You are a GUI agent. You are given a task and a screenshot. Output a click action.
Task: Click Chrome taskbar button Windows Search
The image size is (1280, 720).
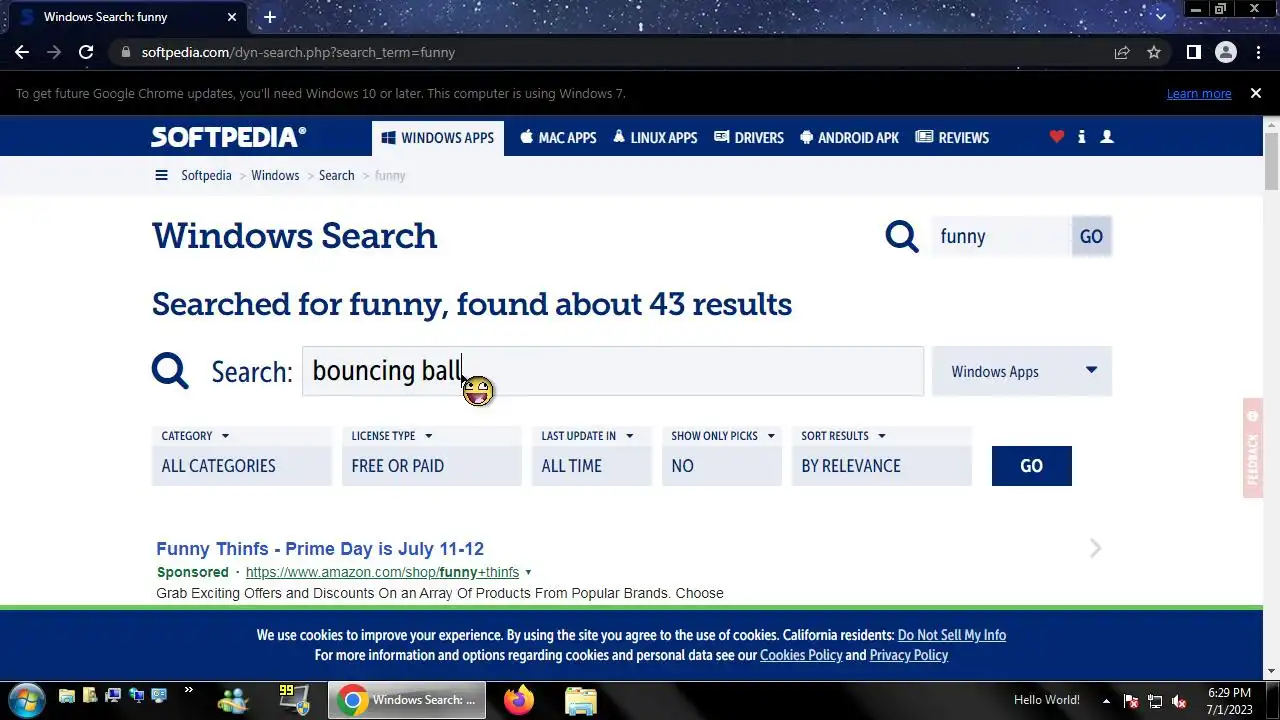pos(407,700)
